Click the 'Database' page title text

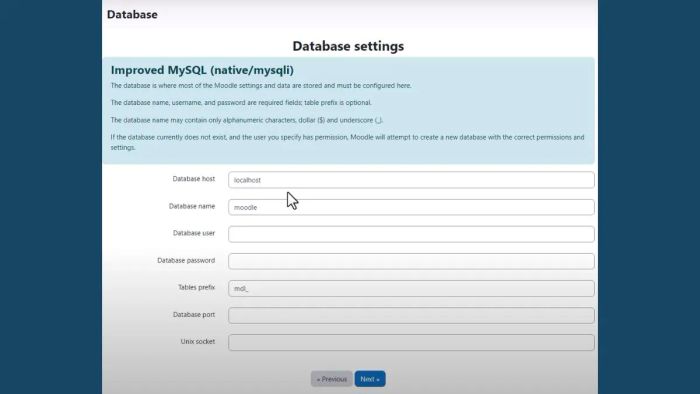click(132, 14)
